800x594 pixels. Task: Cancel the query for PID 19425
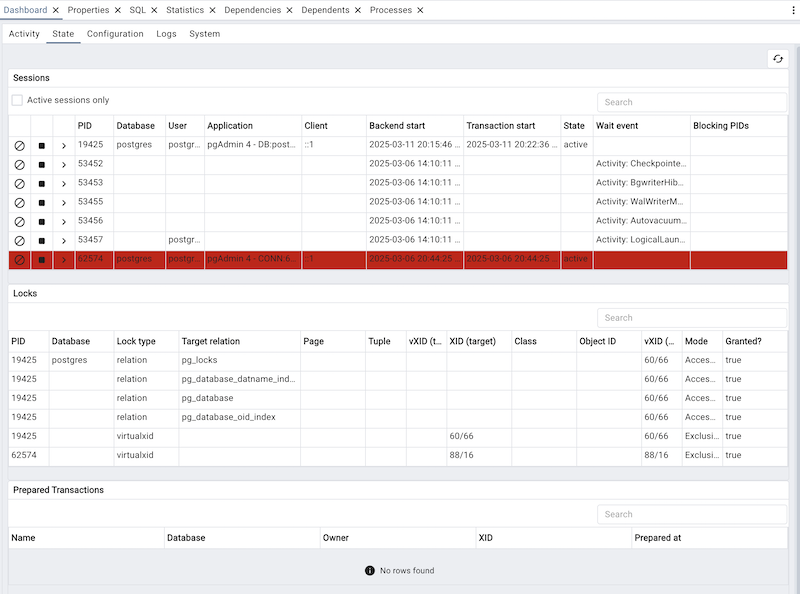pos(19,145)
